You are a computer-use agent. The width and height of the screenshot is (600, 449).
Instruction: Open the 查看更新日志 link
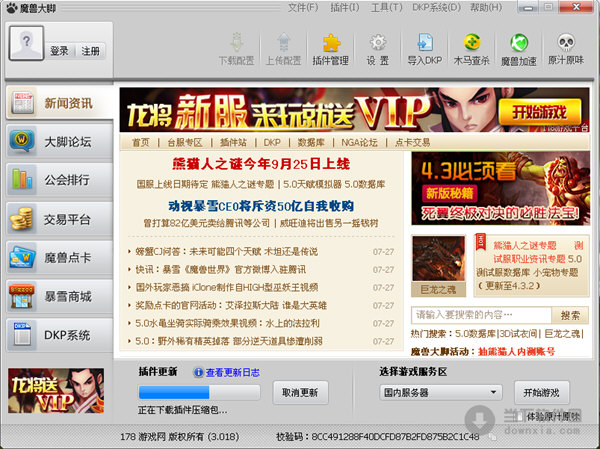(233, 372)
